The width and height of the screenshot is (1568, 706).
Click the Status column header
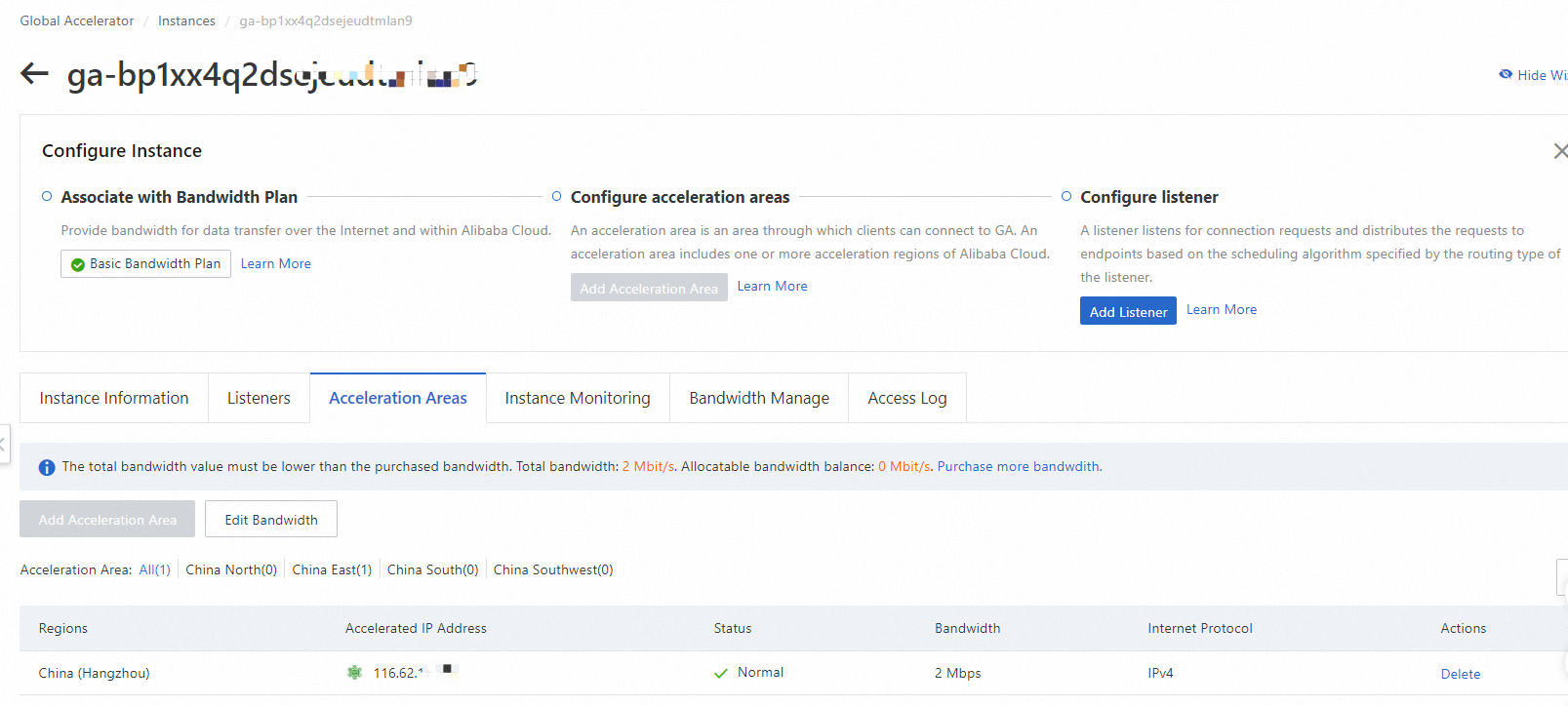tap(733, 628)
